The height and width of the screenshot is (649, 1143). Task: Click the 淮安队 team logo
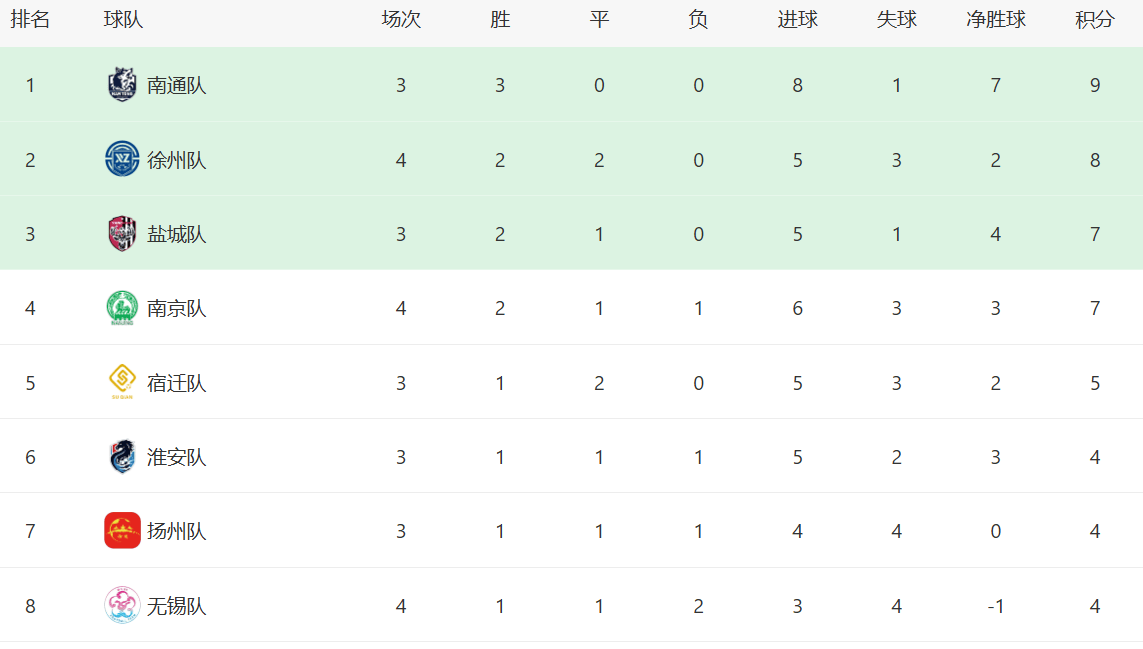(122, 457)
